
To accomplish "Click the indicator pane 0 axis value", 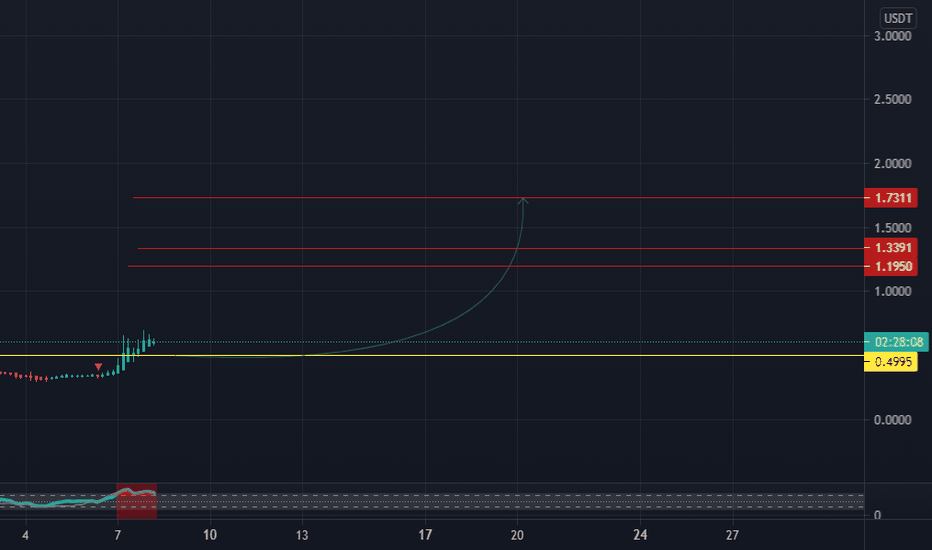I will click(x=877, y=516).
